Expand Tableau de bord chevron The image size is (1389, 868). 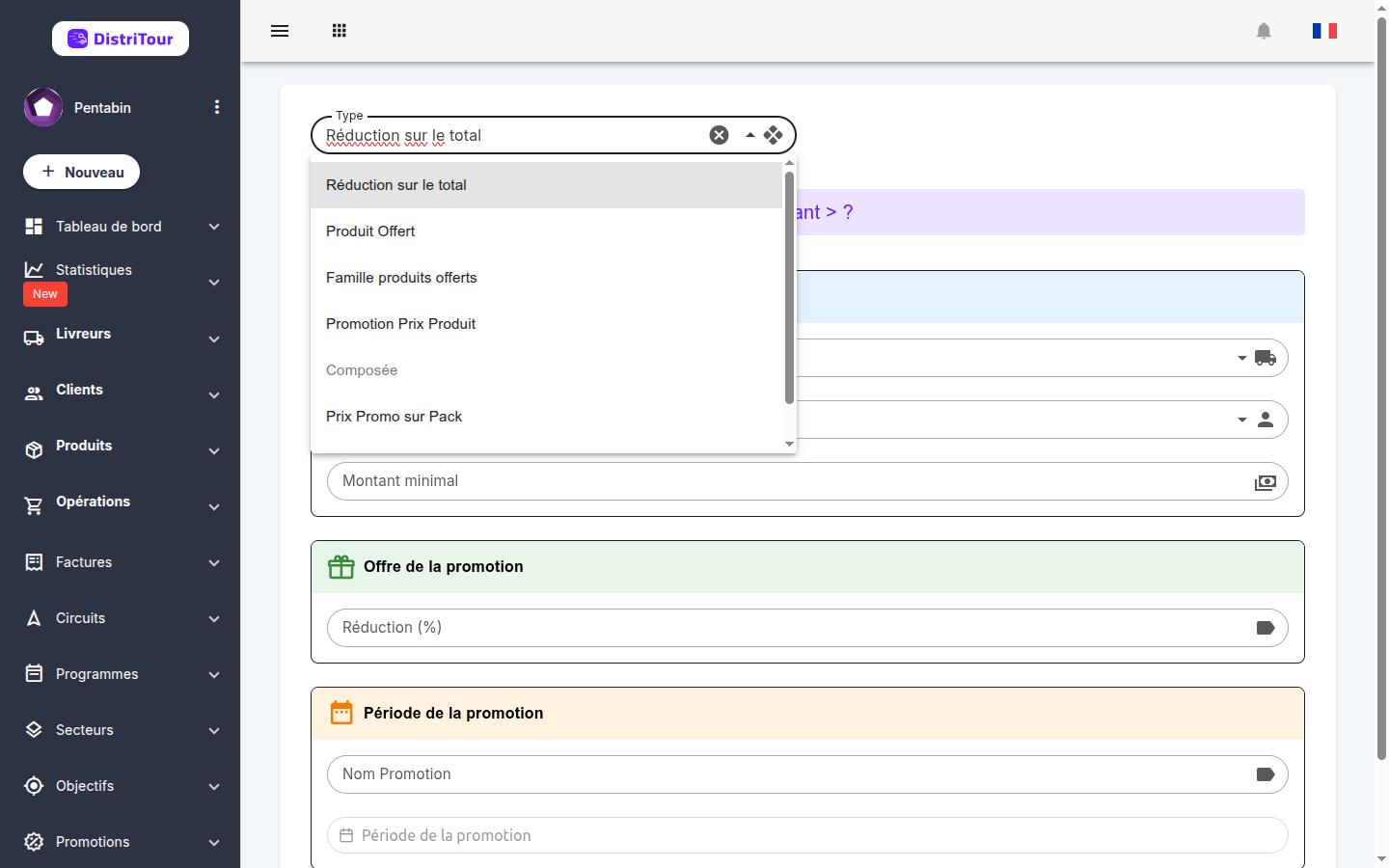214,227
